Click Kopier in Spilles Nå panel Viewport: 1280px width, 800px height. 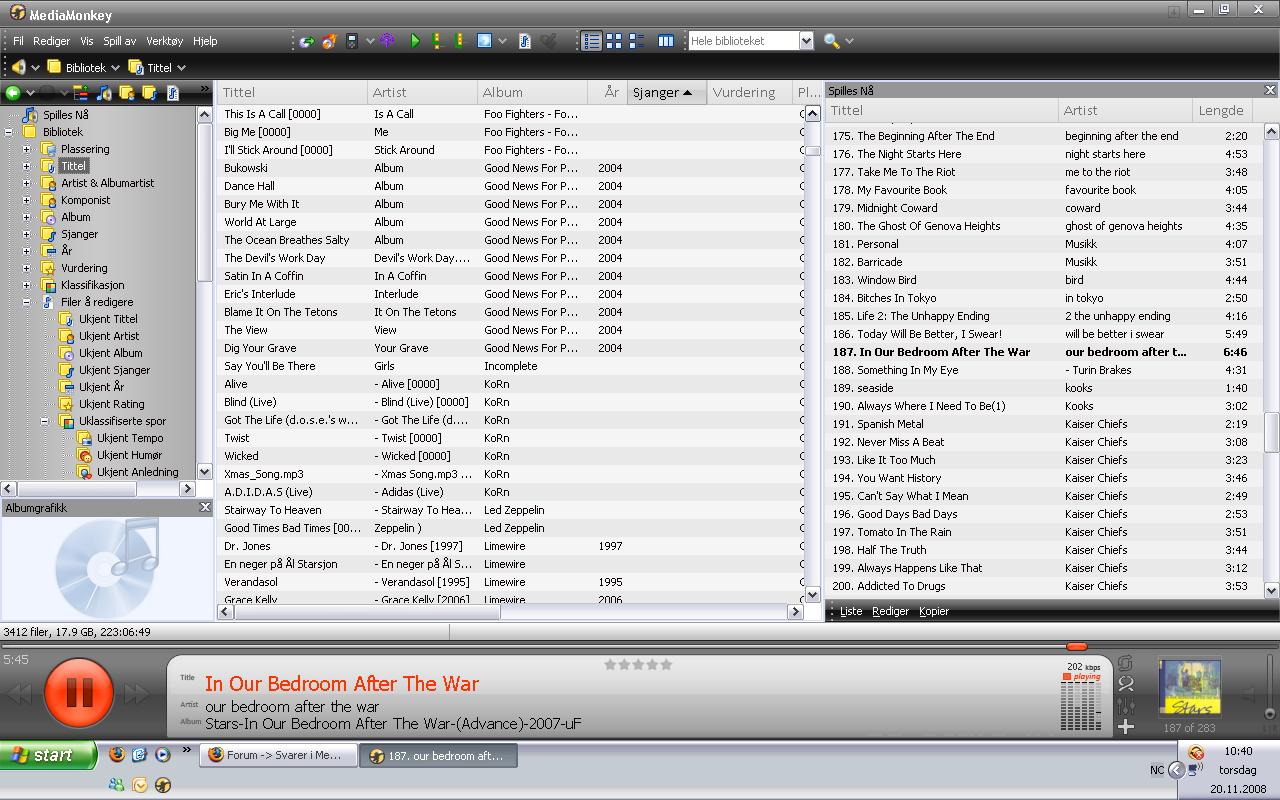934,611
